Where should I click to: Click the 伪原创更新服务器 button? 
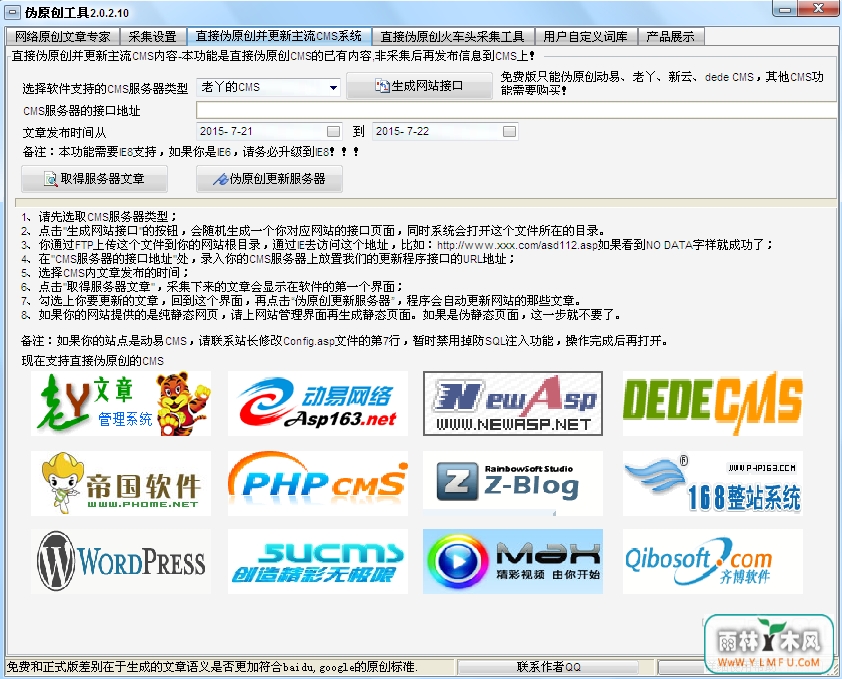270,179
